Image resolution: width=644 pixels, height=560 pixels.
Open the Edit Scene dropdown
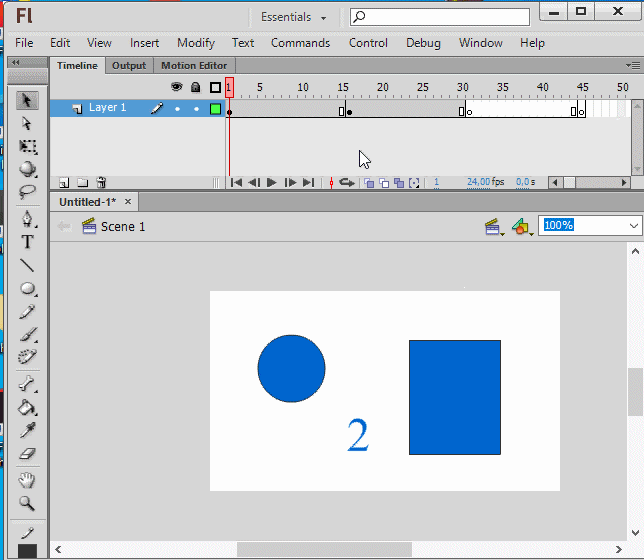tap(494, 227)
